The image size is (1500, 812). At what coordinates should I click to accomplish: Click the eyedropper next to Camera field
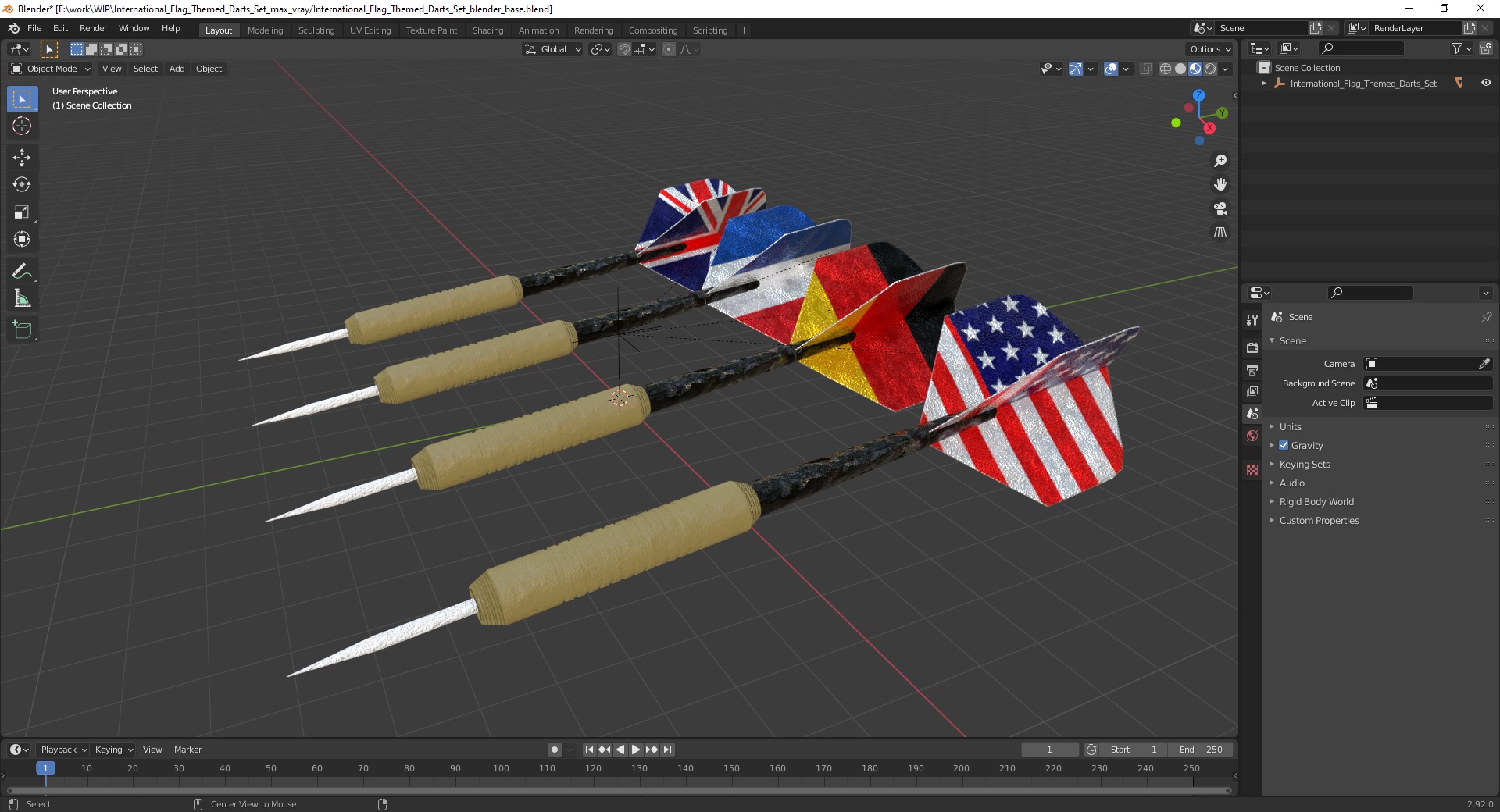(x=1484, y=364)
